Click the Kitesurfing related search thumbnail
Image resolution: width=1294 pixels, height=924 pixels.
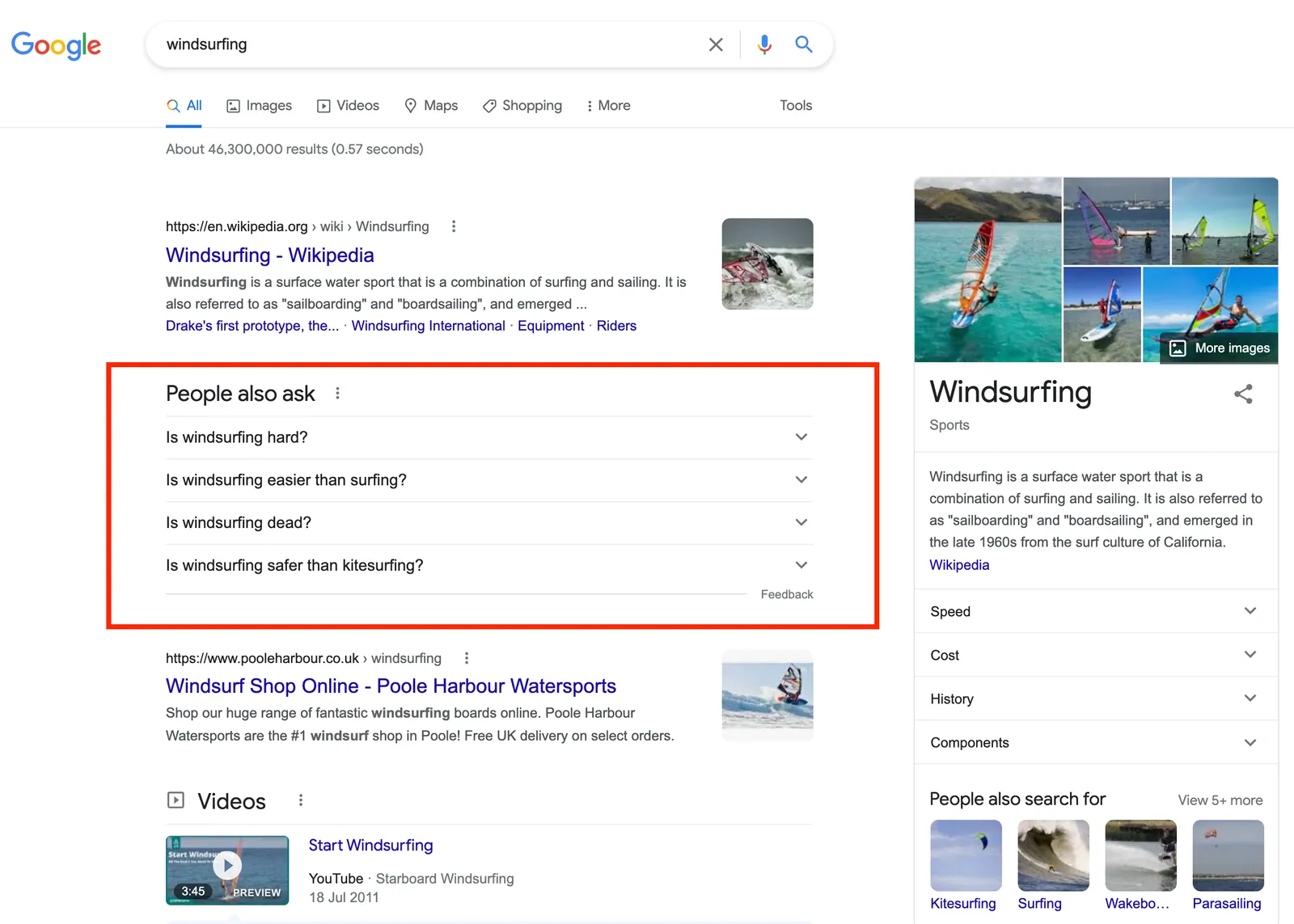966,855
